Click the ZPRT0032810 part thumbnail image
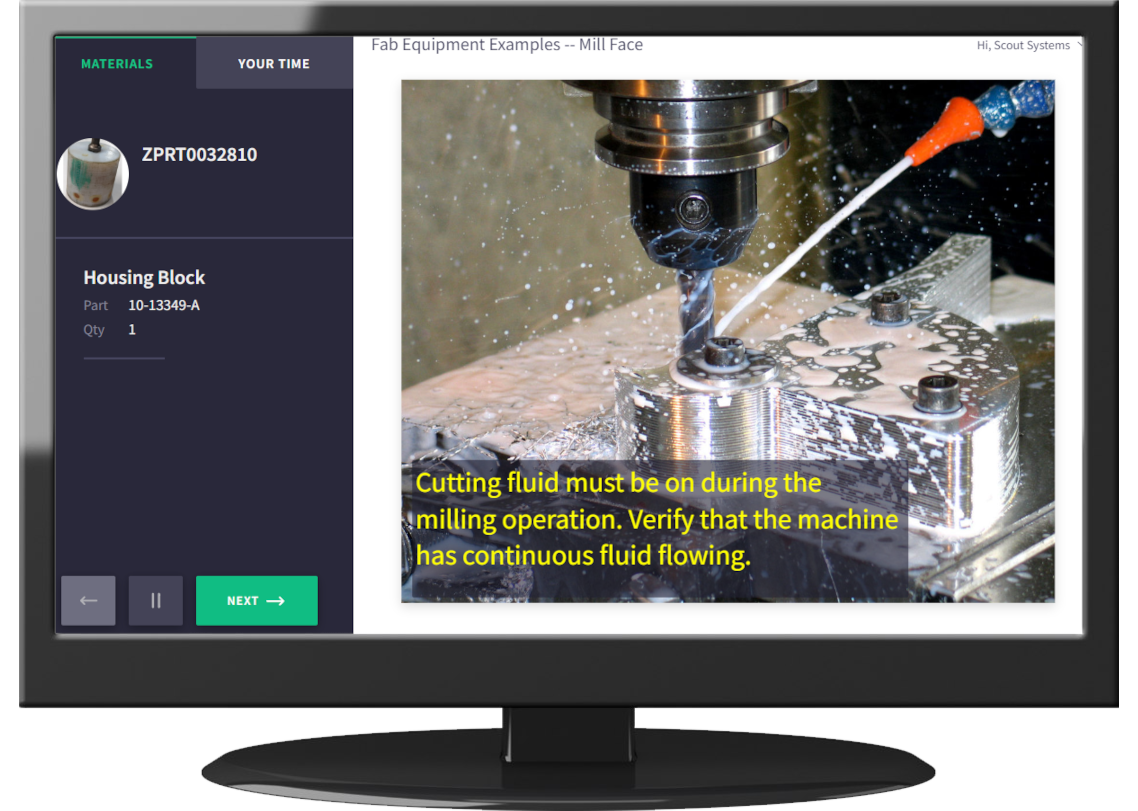This screenshot has height=811, width=1138. tap(93, 174)
